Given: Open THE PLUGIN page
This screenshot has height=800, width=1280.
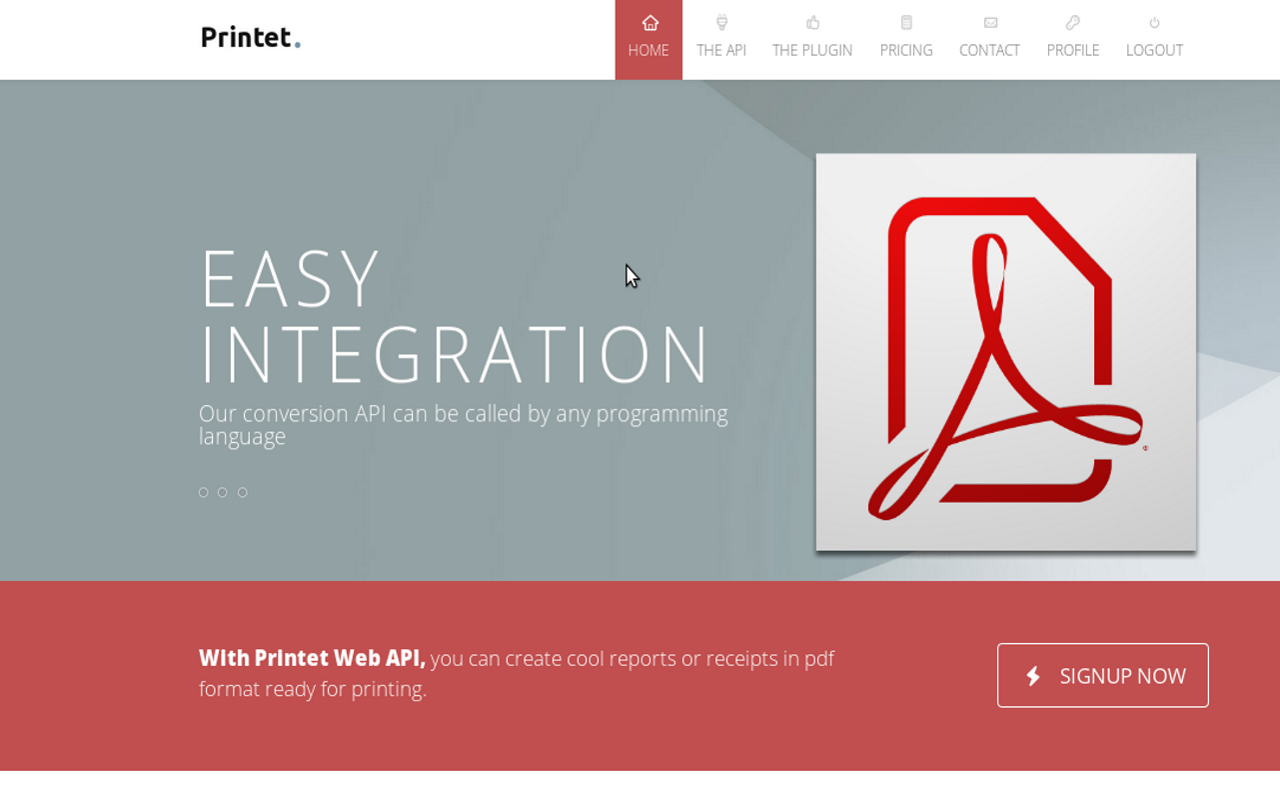Looking at the screenshot, I should 812,50.
